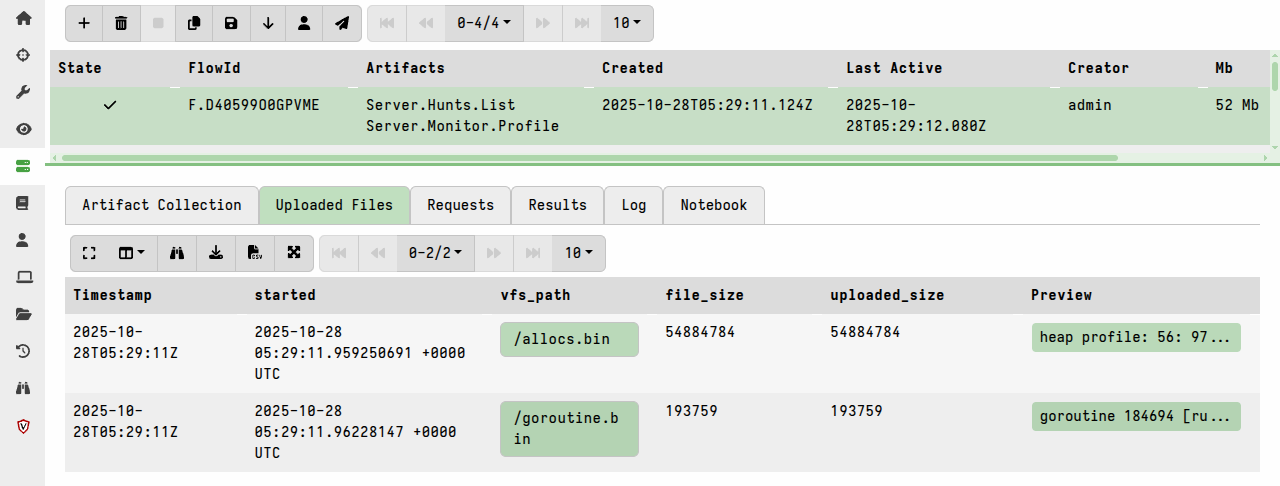Select the F.D40599O0GPVME flow row

coord(254,105)
